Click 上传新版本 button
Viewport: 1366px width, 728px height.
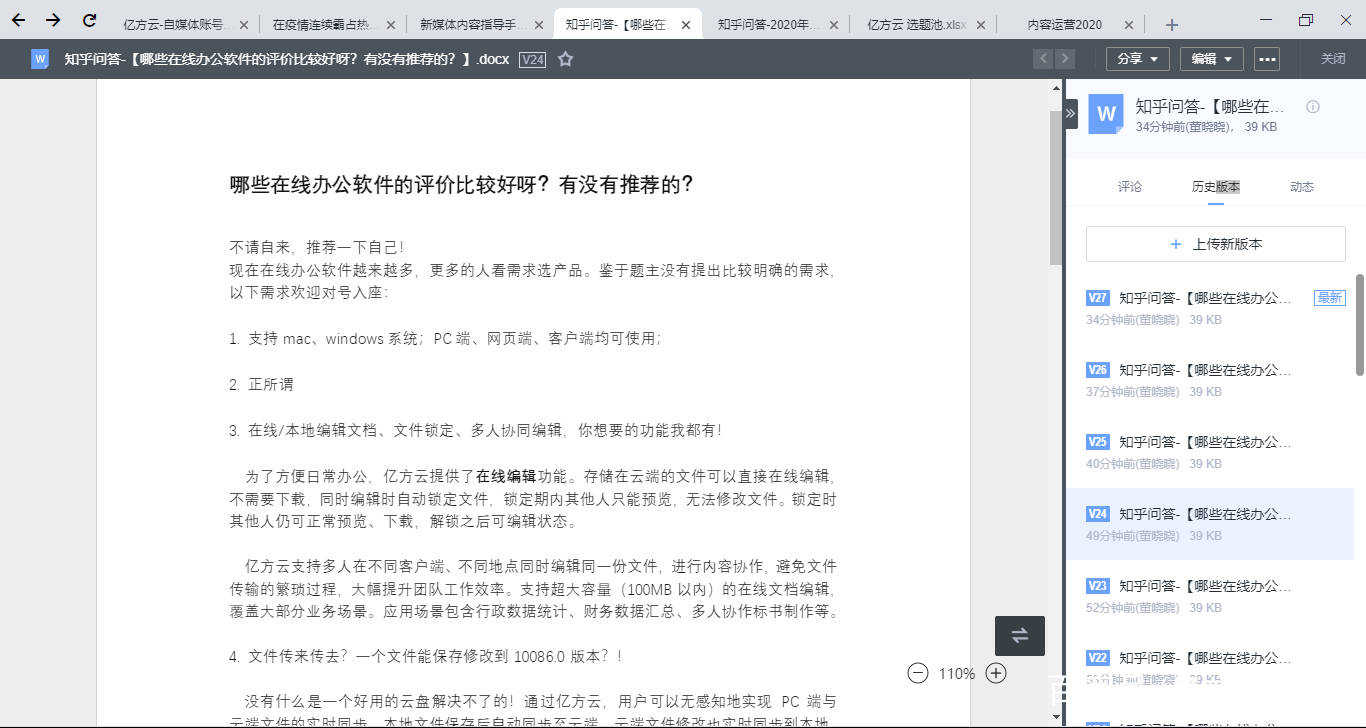pos(1216,244)
